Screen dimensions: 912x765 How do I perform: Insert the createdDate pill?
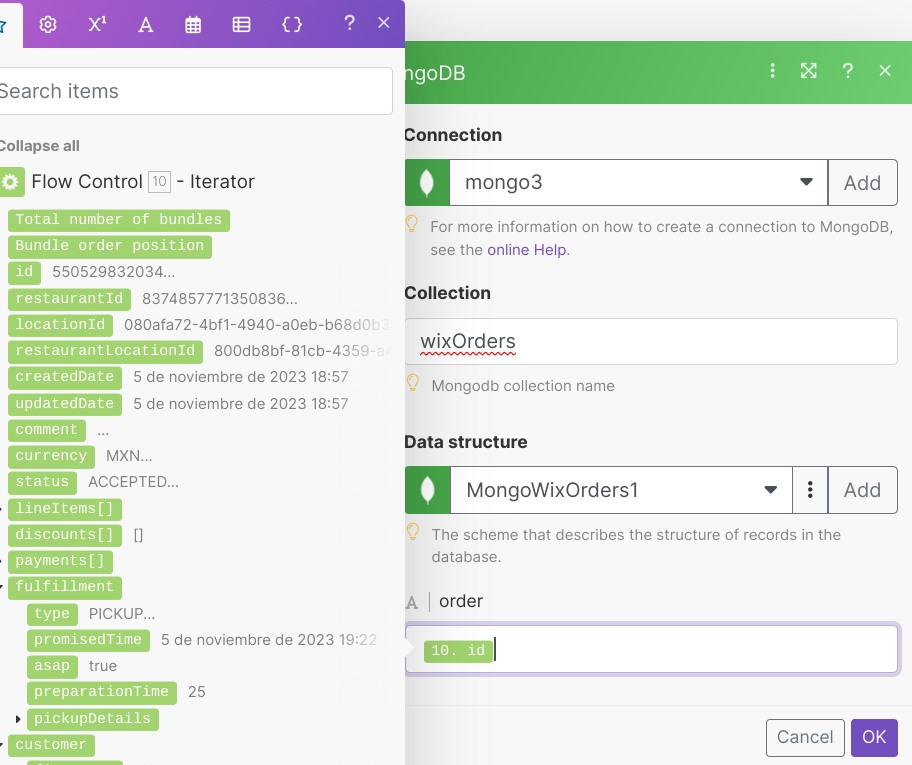click(65, 378)
